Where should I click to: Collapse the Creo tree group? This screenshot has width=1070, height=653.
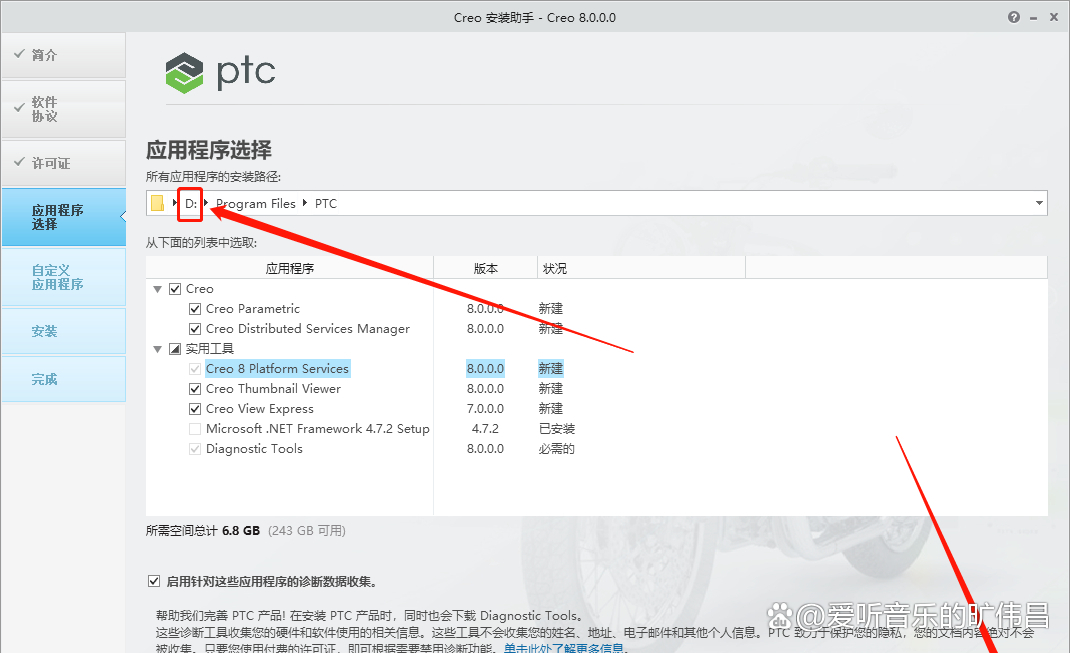[x=158, y=289]
